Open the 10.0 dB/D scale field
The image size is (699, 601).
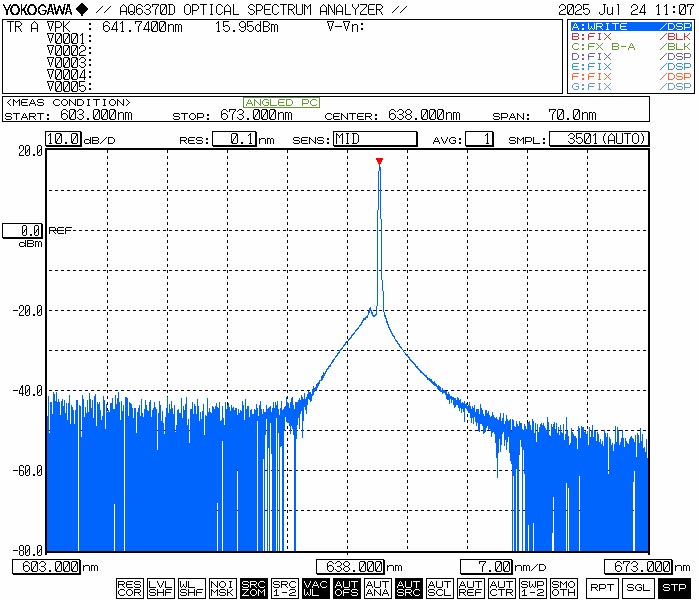pyautogui.click(x=63, y=139)
